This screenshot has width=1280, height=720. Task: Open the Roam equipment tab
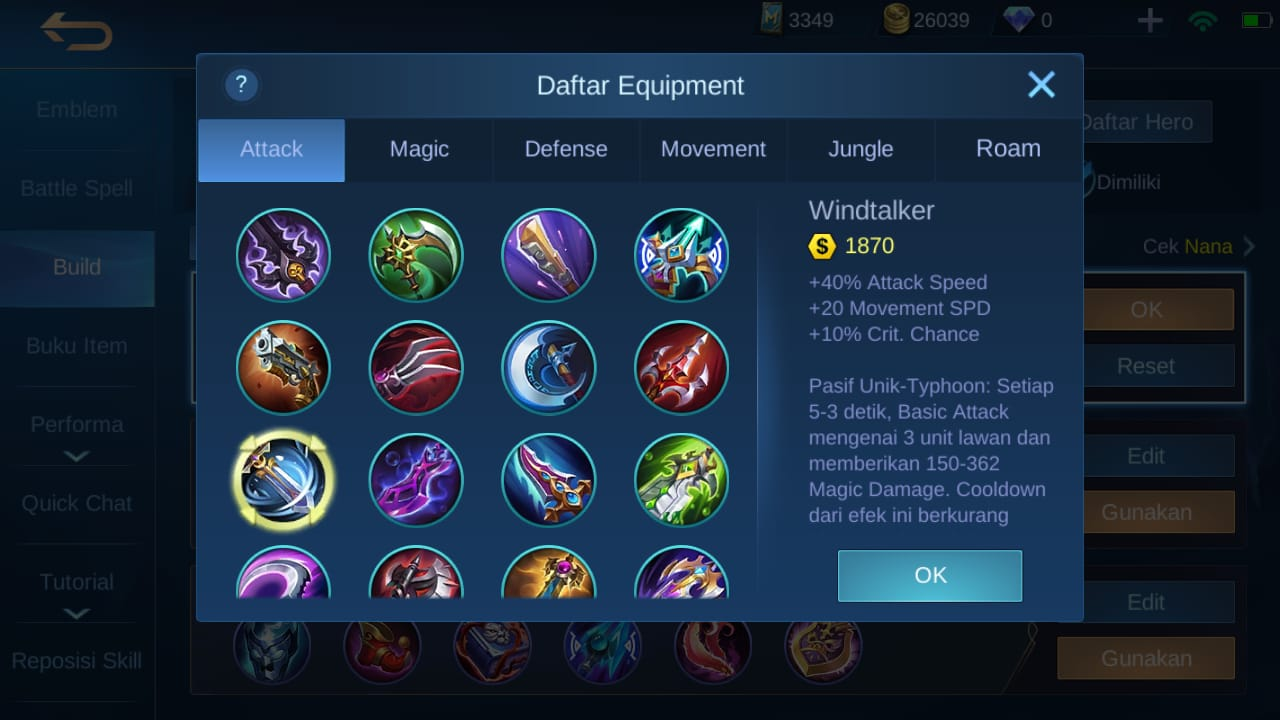(x=1008, y=149)
